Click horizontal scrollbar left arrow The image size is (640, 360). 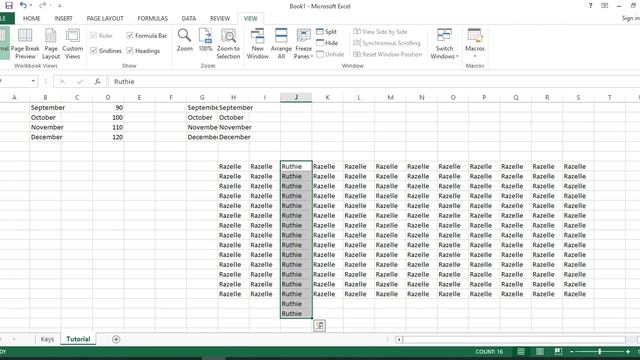click(x=399, y=339)
